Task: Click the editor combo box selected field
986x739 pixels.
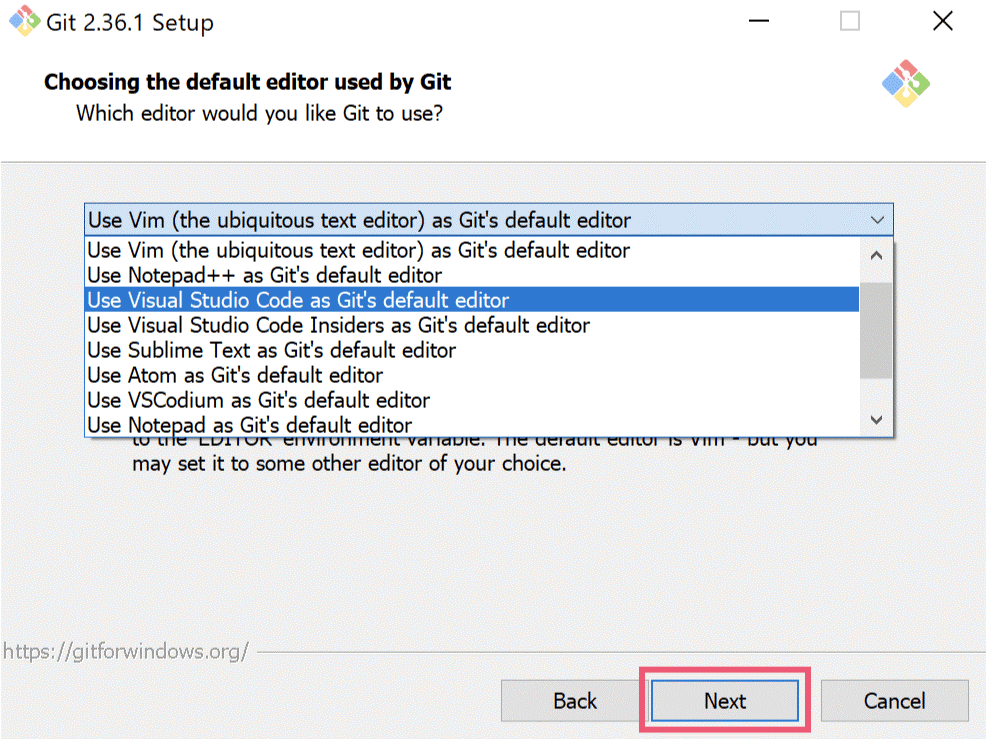Action: 470,220
